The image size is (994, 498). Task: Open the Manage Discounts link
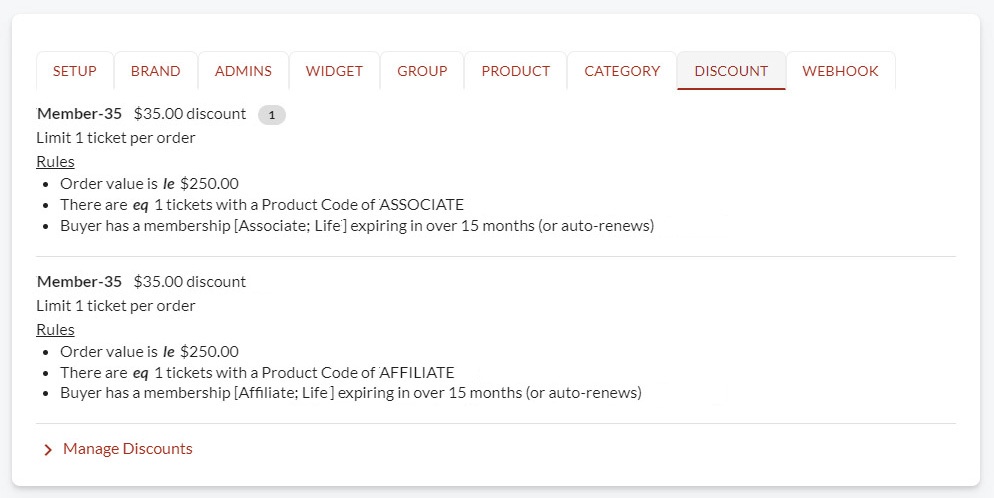click(127, 449)
